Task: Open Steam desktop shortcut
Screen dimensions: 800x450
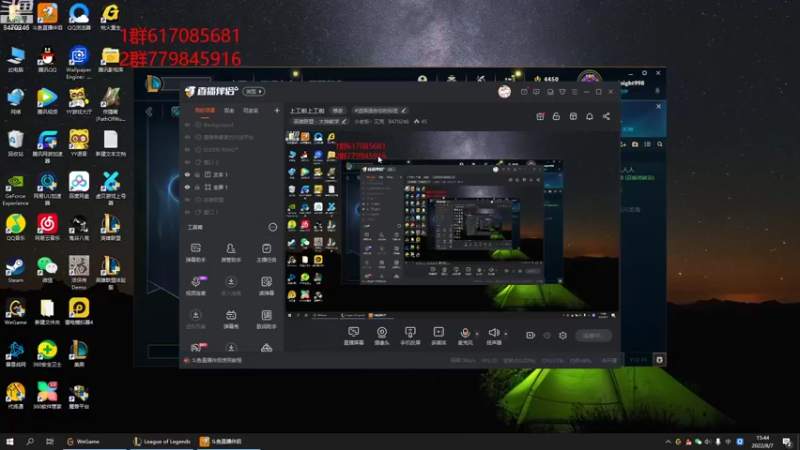Action: coord(15,270)
